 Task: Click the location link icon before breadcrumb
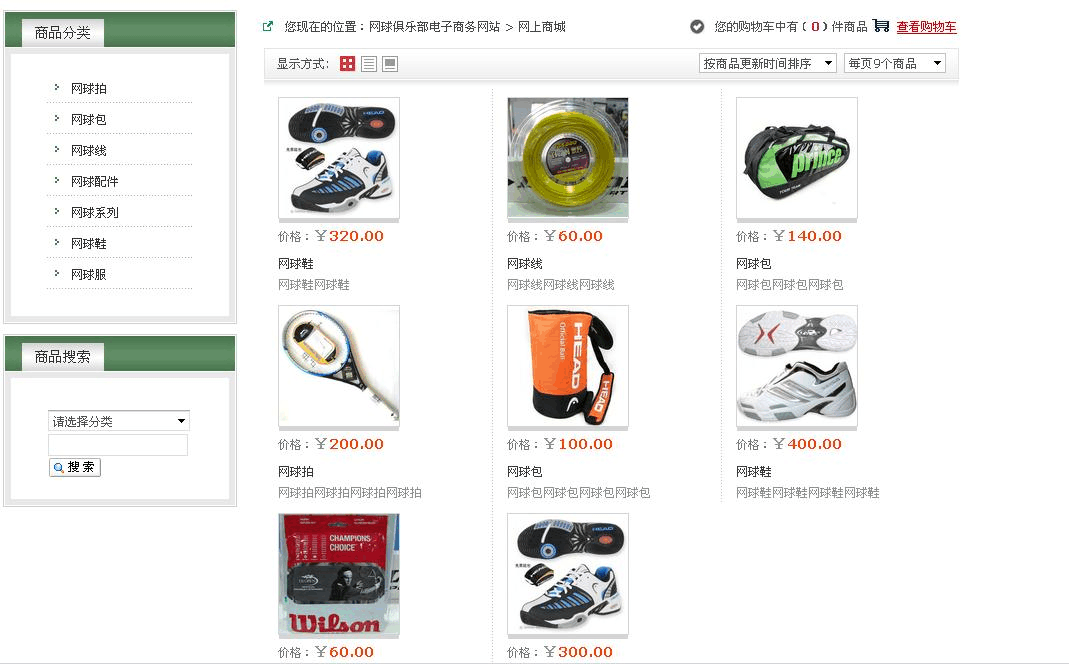[x=268, y=27]
